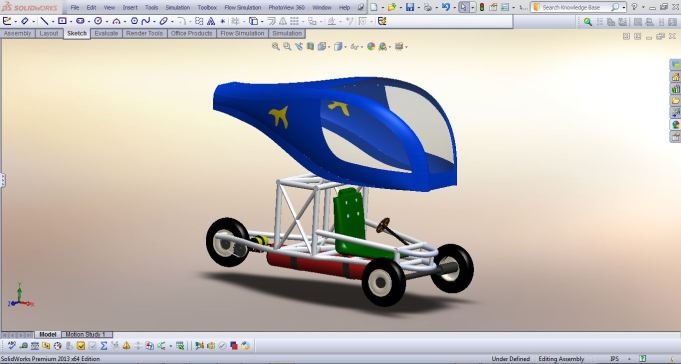Toggle the Select cursor tool
681x364 pixels.
pos(464,7)
